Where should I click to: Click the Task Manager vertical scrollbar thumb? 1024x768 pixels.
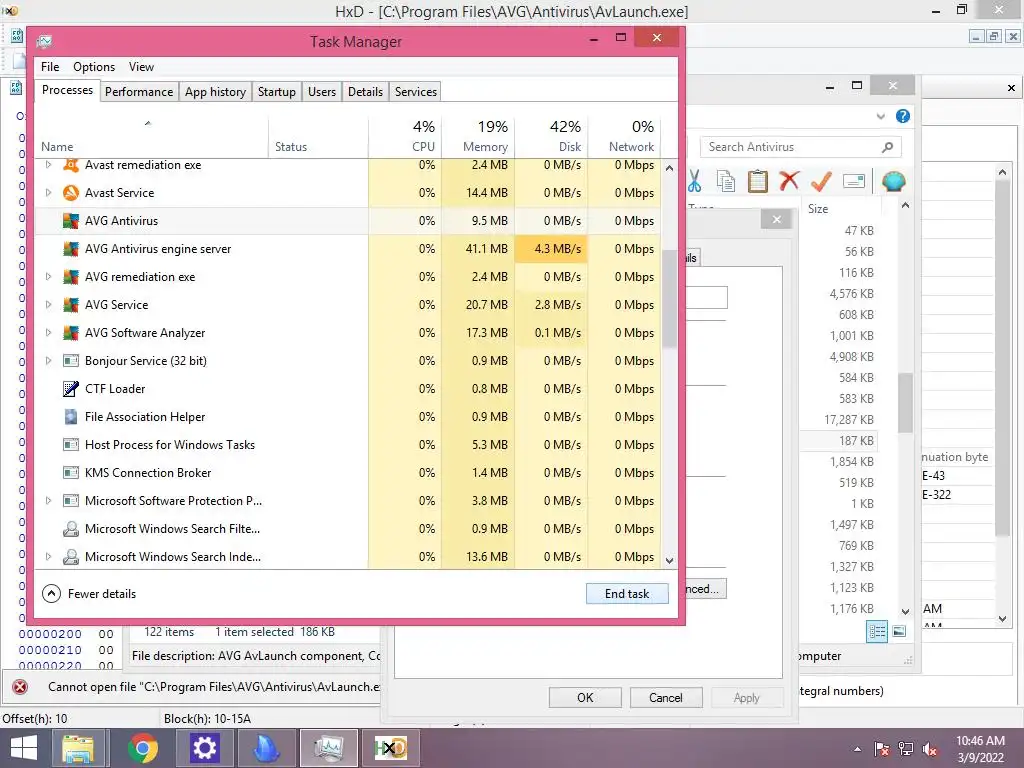(x=669, y=299)
